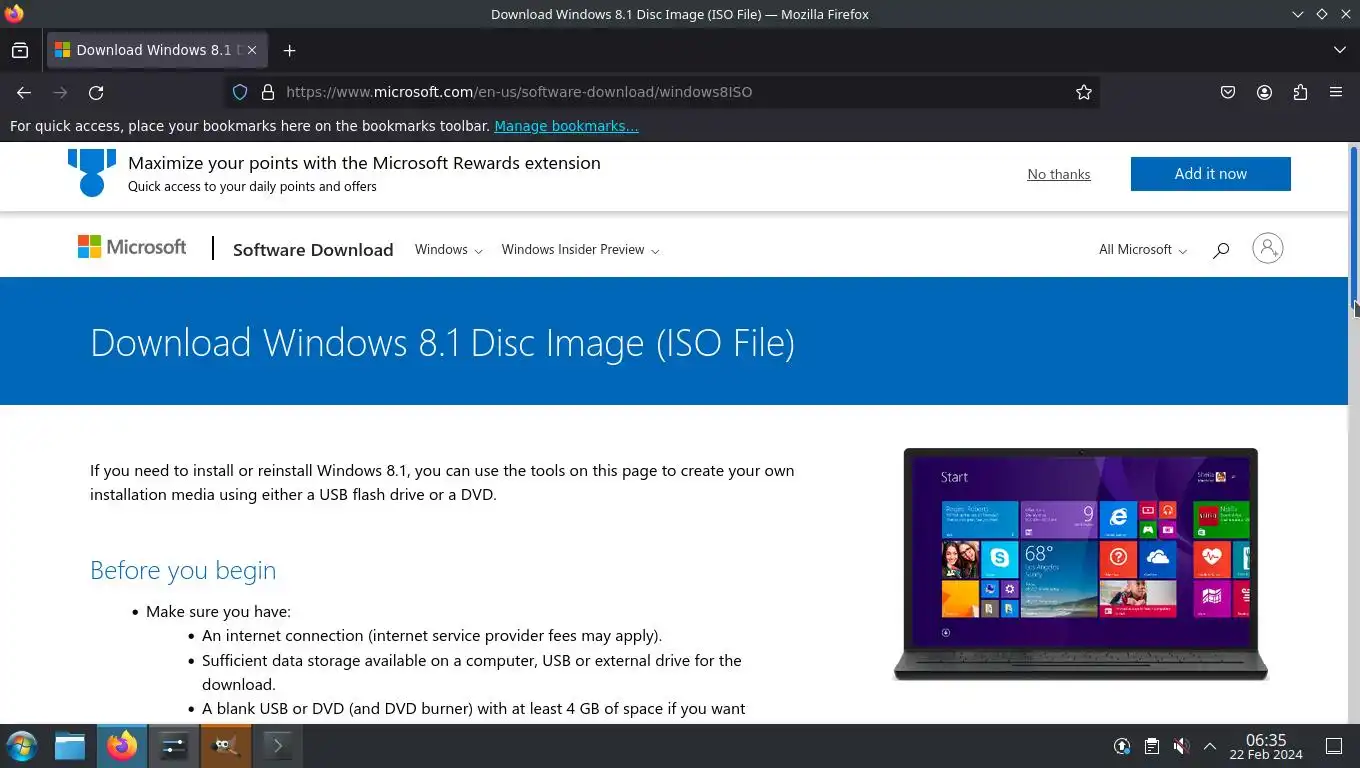Click the updates tray icon
Screen dimensions: 1360x768
1122,746
